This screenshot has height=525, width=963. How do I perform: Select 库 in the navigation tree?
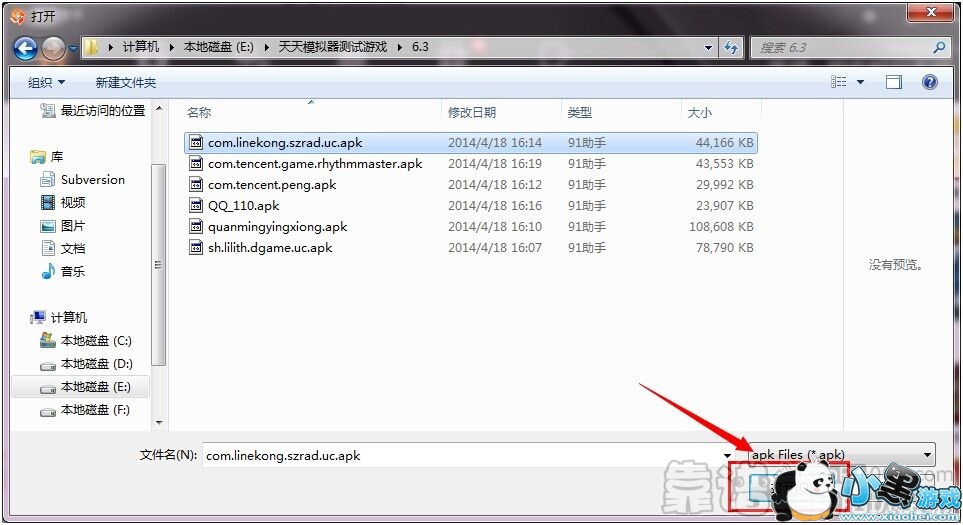pos(47,157)
